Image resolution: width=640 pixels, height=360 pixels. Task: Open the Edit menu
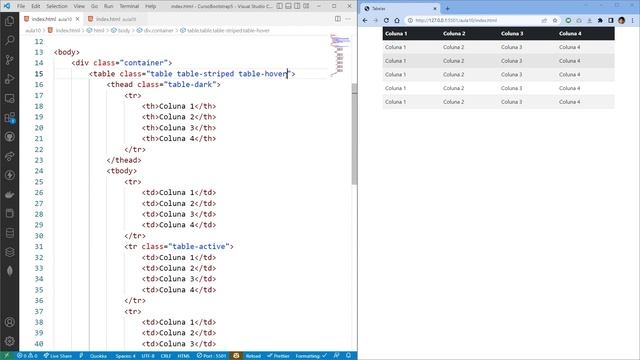36,6
